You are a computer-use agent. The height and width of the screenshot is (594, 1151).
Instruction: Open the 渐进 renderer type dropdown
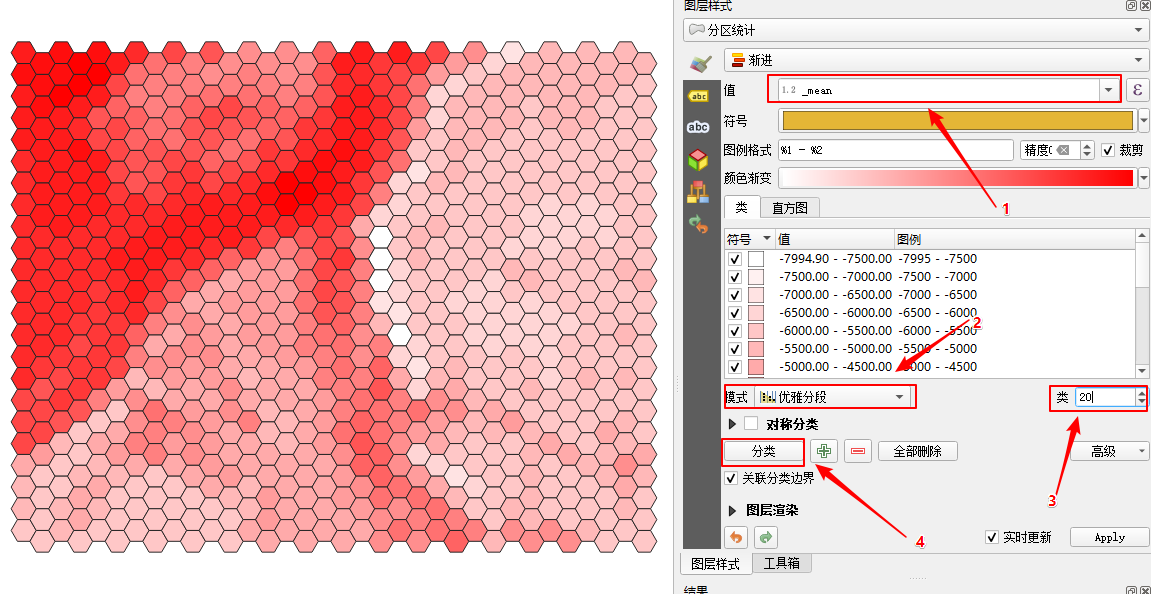click(x=936, y=60)
